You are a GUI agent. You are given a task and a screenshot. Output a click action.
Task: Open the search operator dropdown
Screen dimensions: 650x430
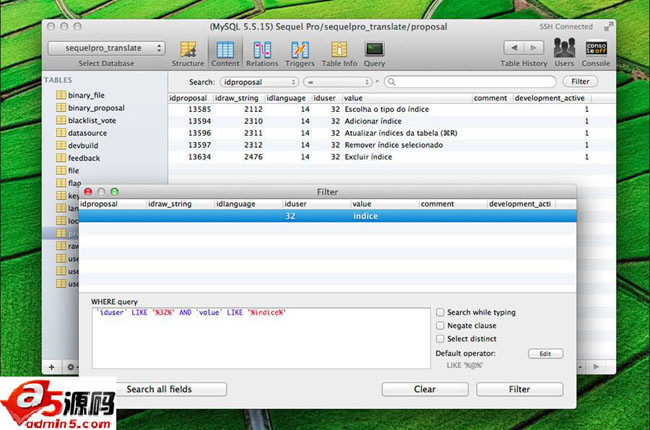click(x=337, y=82)
